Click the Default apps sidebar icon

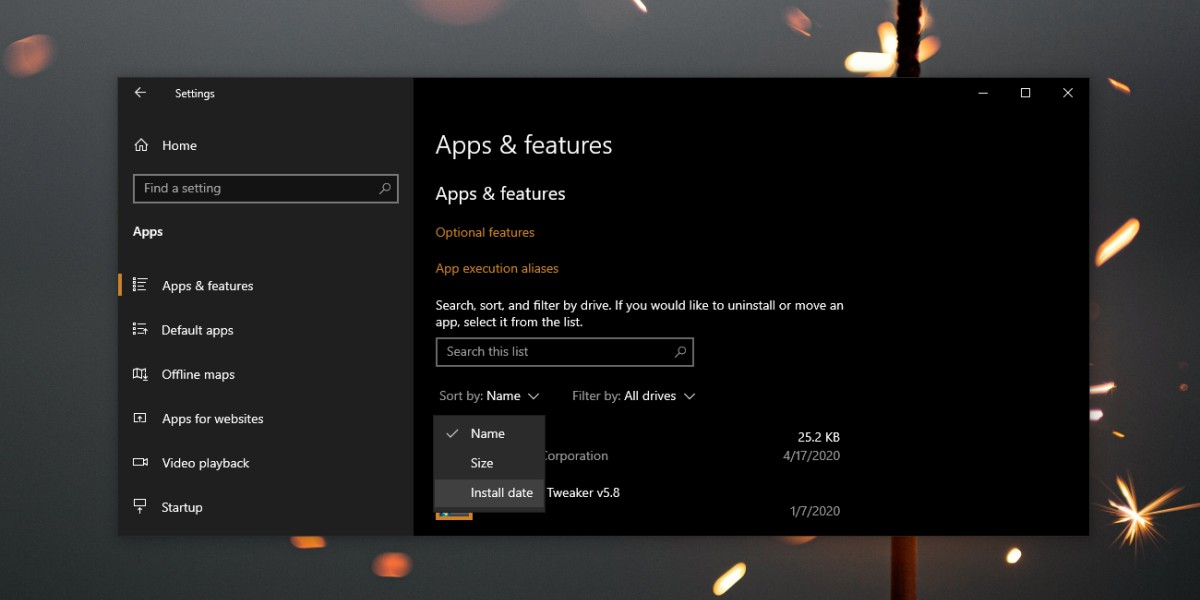tap(141, 330)
